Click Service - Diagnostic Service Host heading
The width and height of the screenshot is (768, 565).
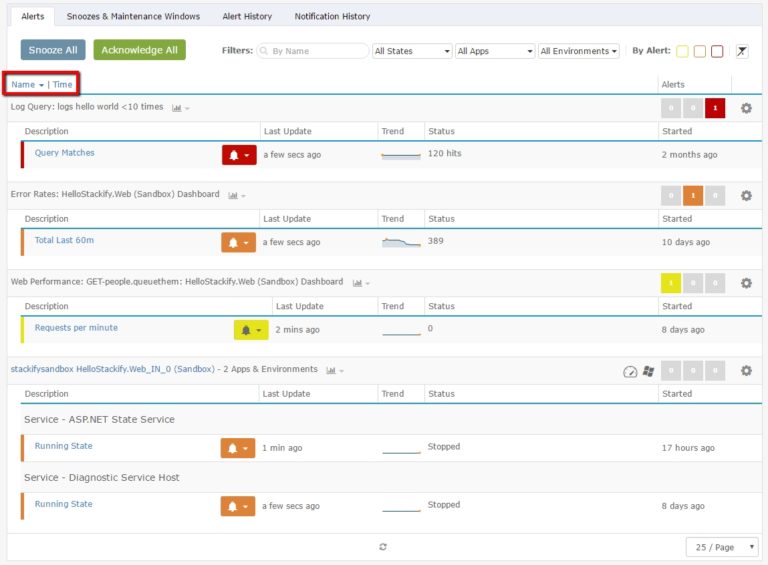pos(102,477)
